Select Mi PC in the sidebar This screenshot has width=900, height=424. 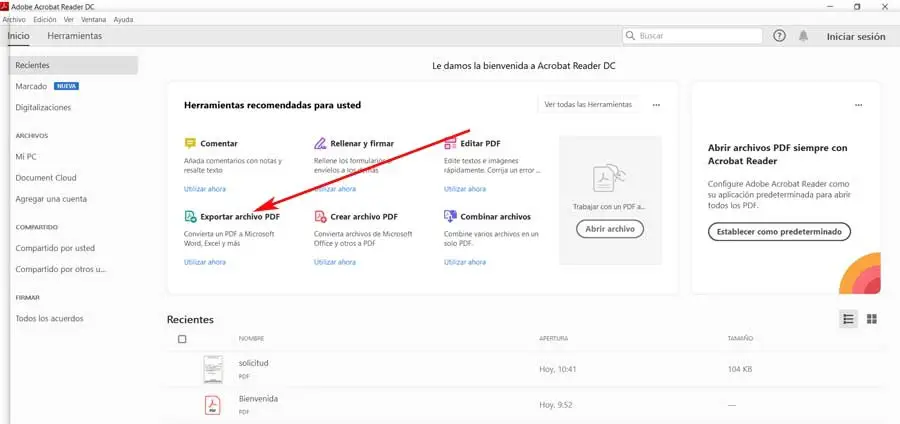pyautogui.click(x=26, y=157)
